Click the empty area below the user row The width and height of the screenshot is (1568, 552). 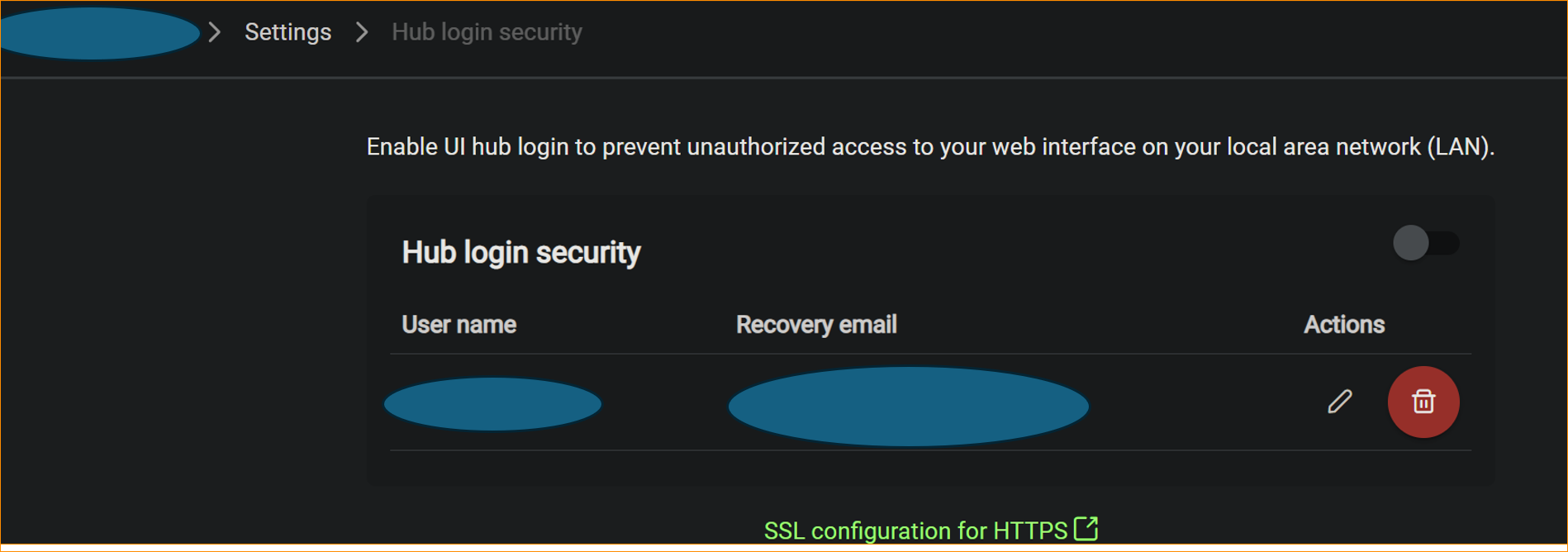930,468
